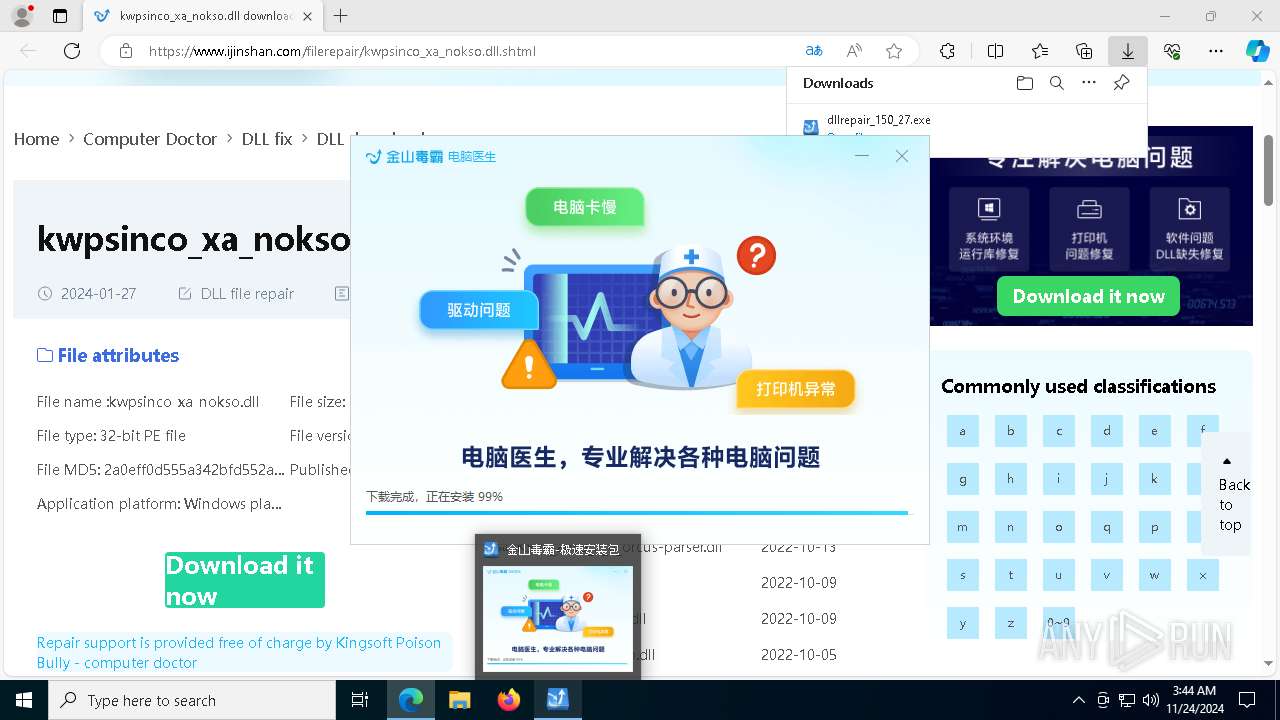Image resolution: width=1280 pixels, height=720 pixels.
Task: Select classification letter d
Action: click(1106, 431)
